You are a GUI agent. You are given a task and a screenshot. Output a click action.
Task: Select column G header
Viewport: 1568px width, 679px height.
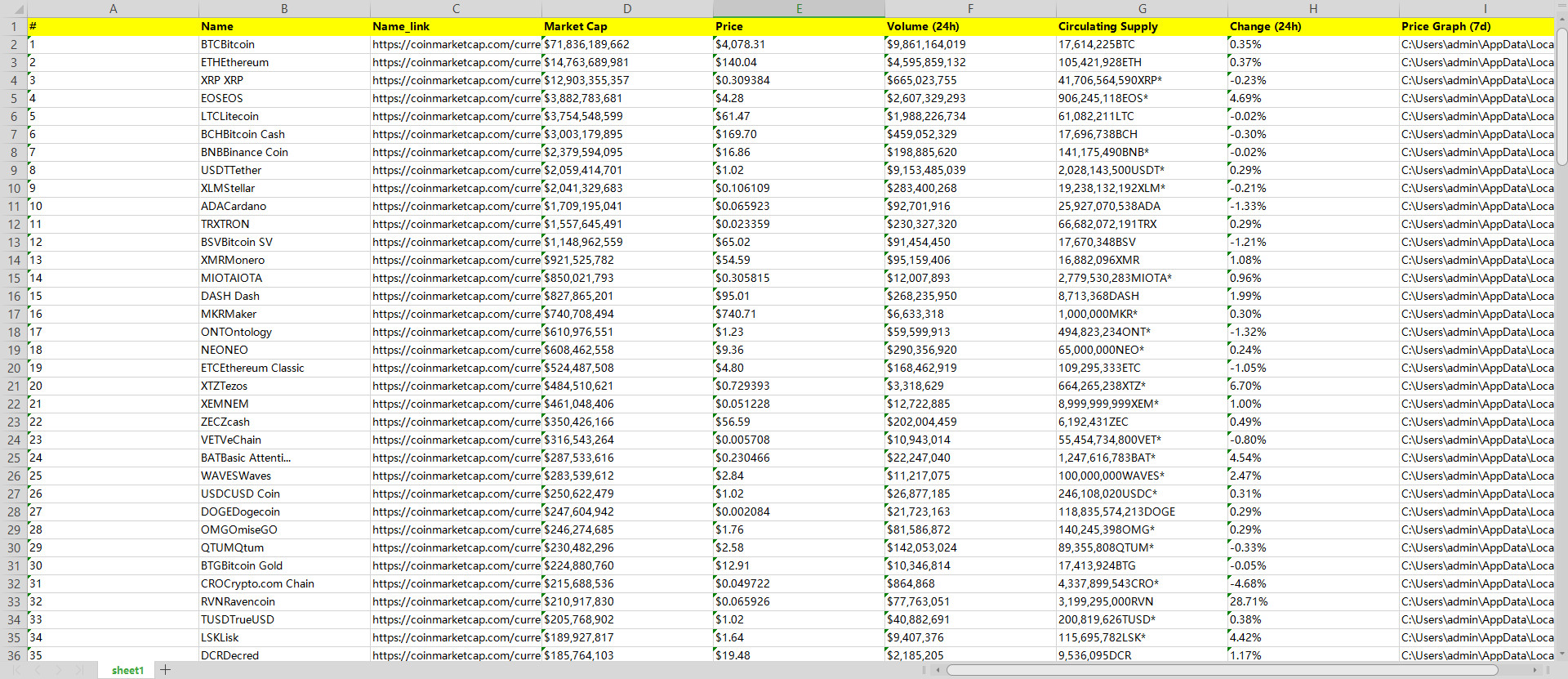(1142, 8)
